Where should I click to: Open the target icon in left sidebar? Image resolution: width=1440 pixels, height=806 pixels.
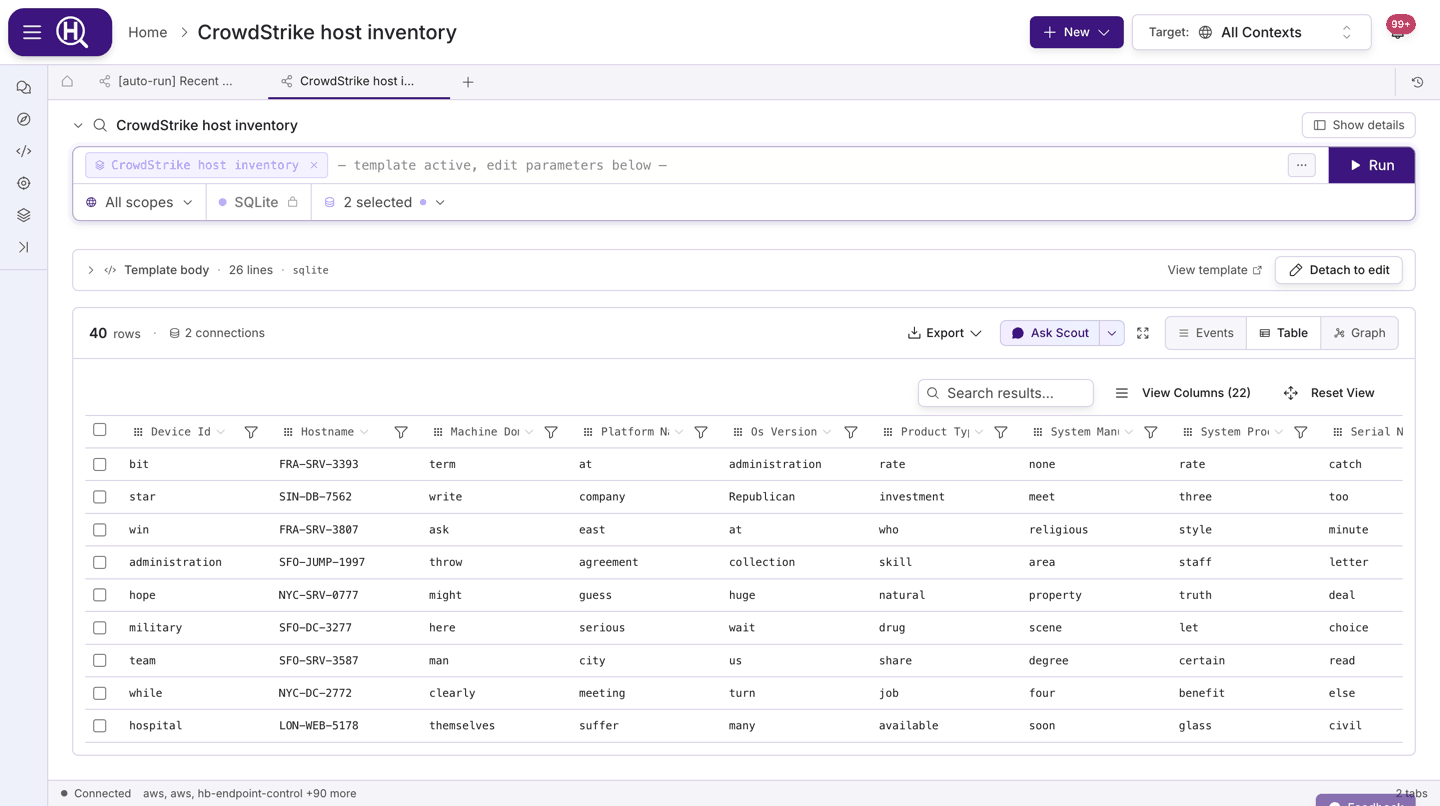click(x=24, y=184)
